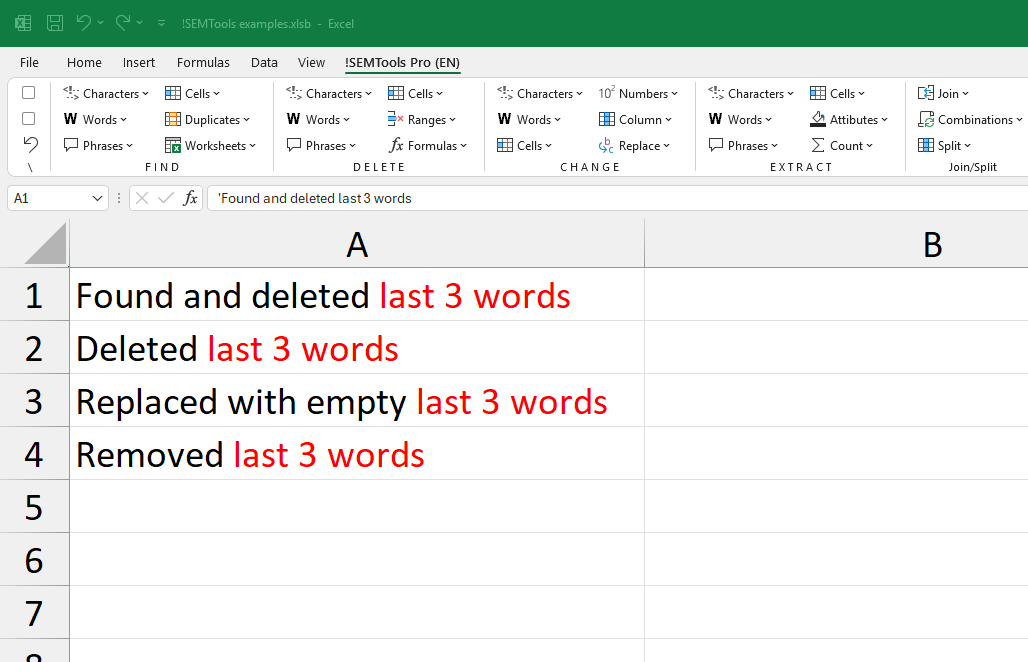
Task: Click the Redo icon at the top
Action: [x=126, y=23]
